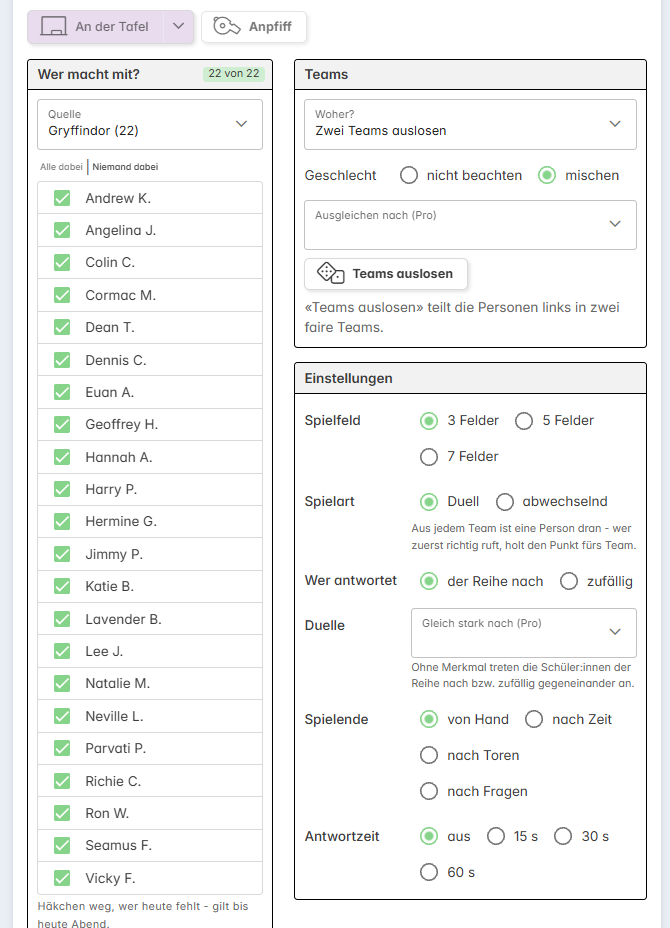Uncheck Angelina J. checkbox
Viewport: 670px width, 928px height.
coord(62,230)
